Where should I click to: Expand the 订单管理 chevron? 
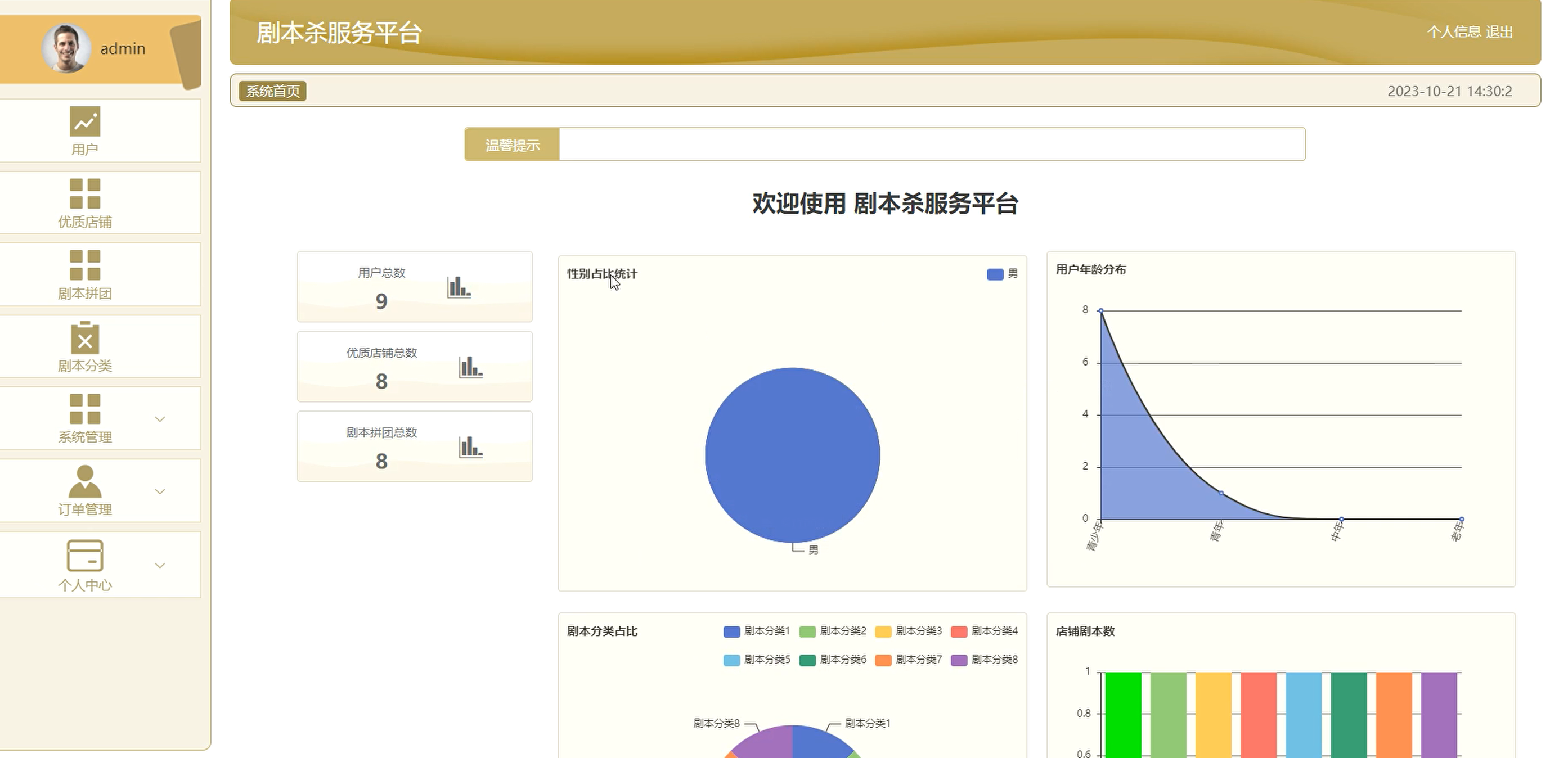[x=160, y=491]
